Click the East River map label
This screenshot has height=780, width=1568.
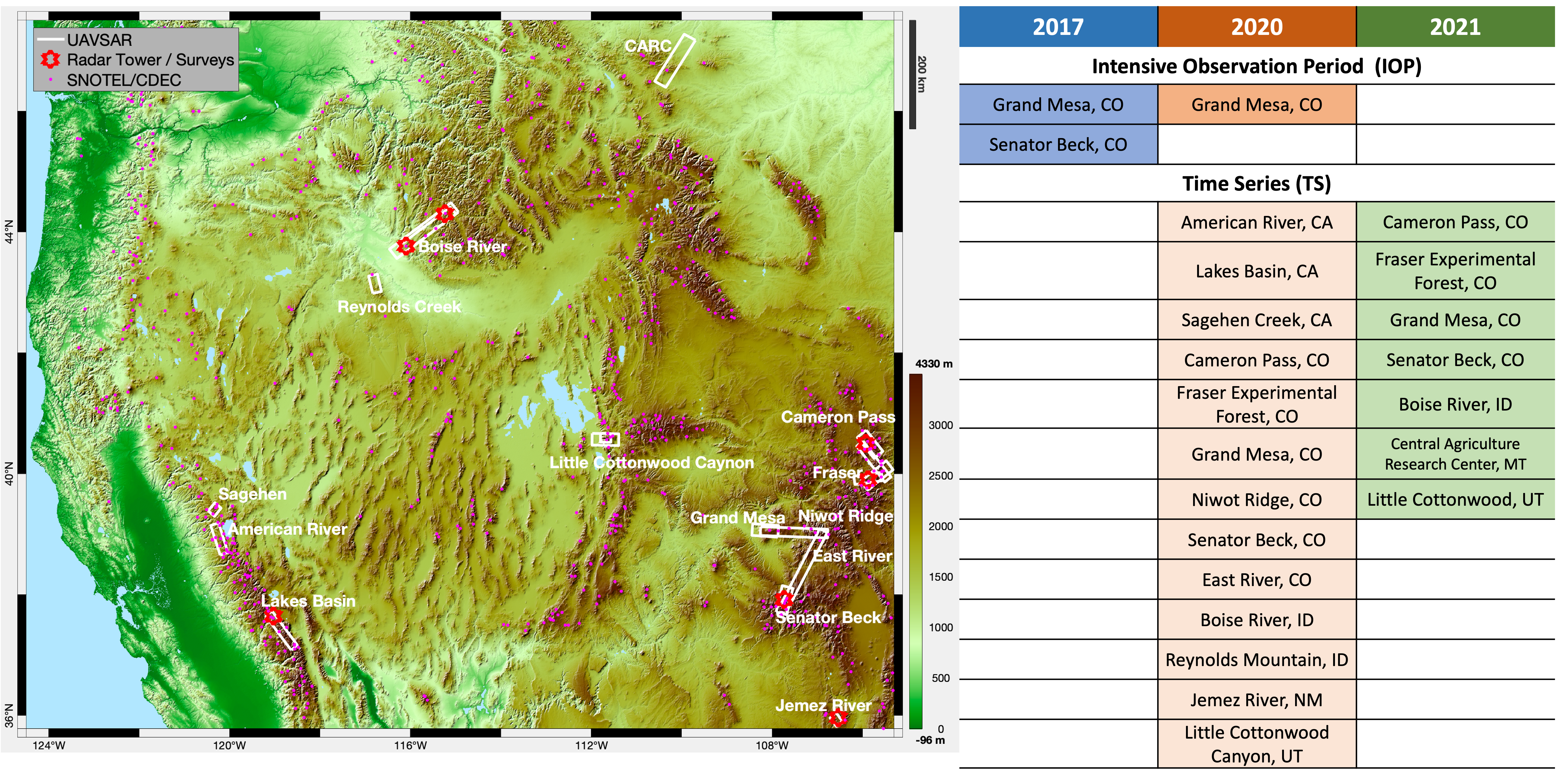pyautogui.click(x=853, y=556)
